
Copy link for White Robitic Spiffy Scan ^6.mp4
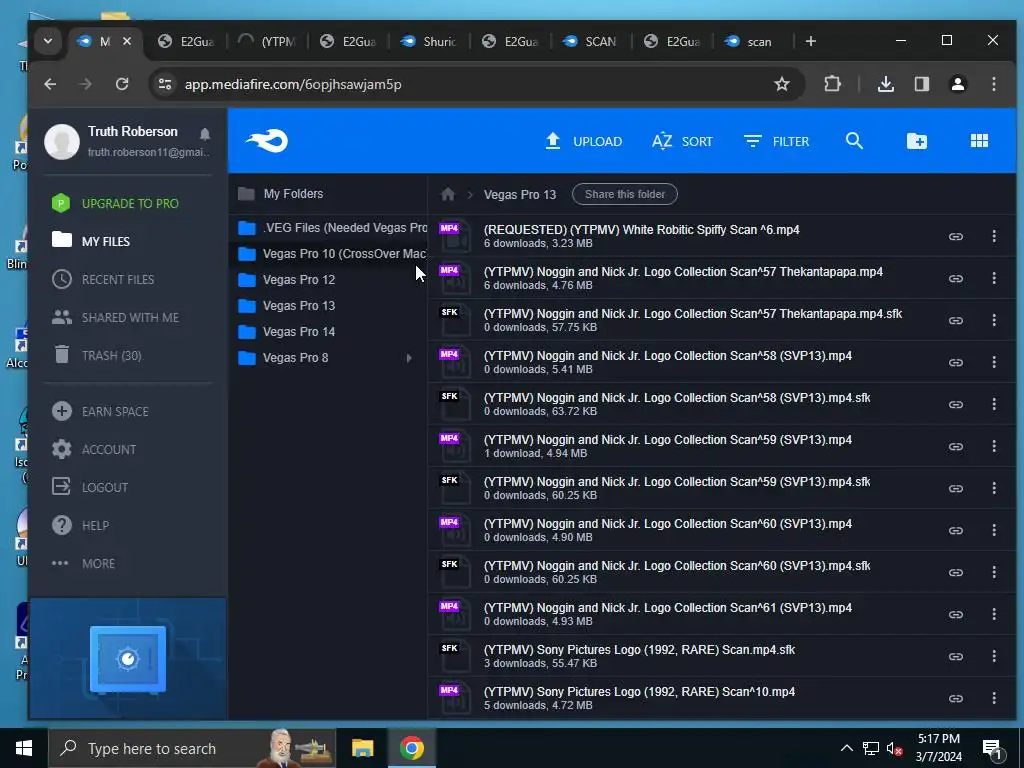(x=955, y=236)
